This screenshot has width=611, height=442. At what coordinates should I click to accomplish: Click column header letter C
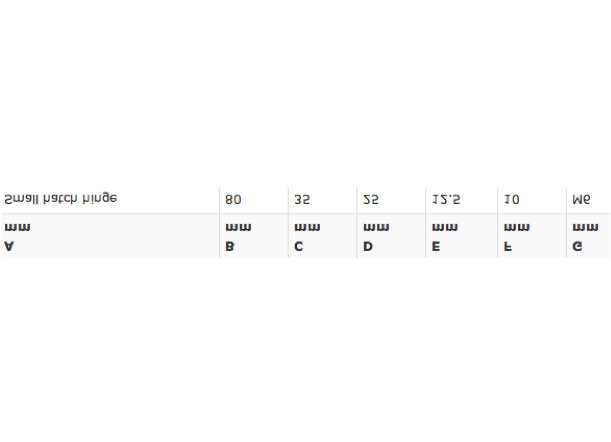pyautogui.click(x=298, y=246)
